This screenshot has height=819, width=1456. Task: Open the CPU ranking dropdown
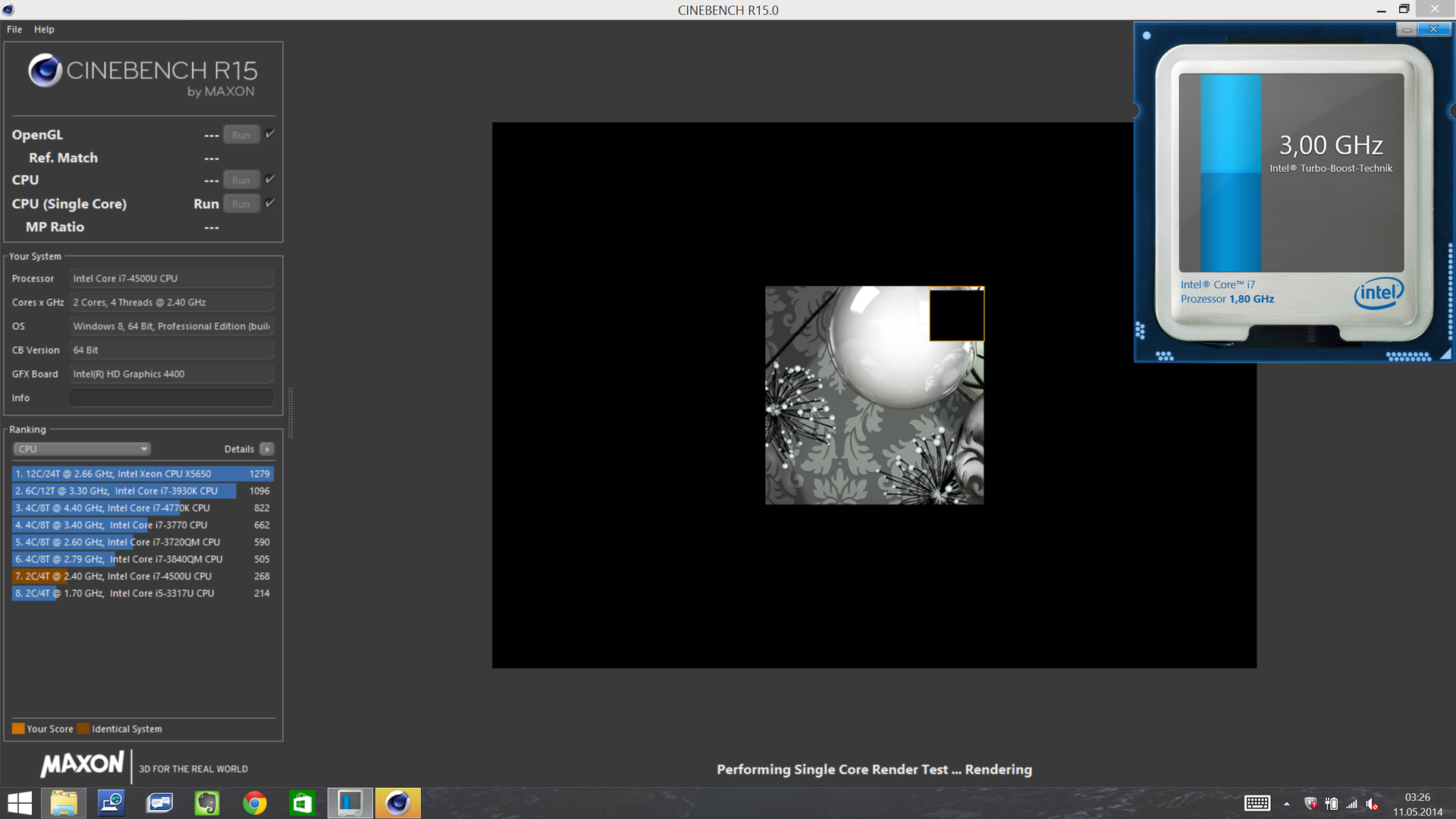click(x=82, y=449)
